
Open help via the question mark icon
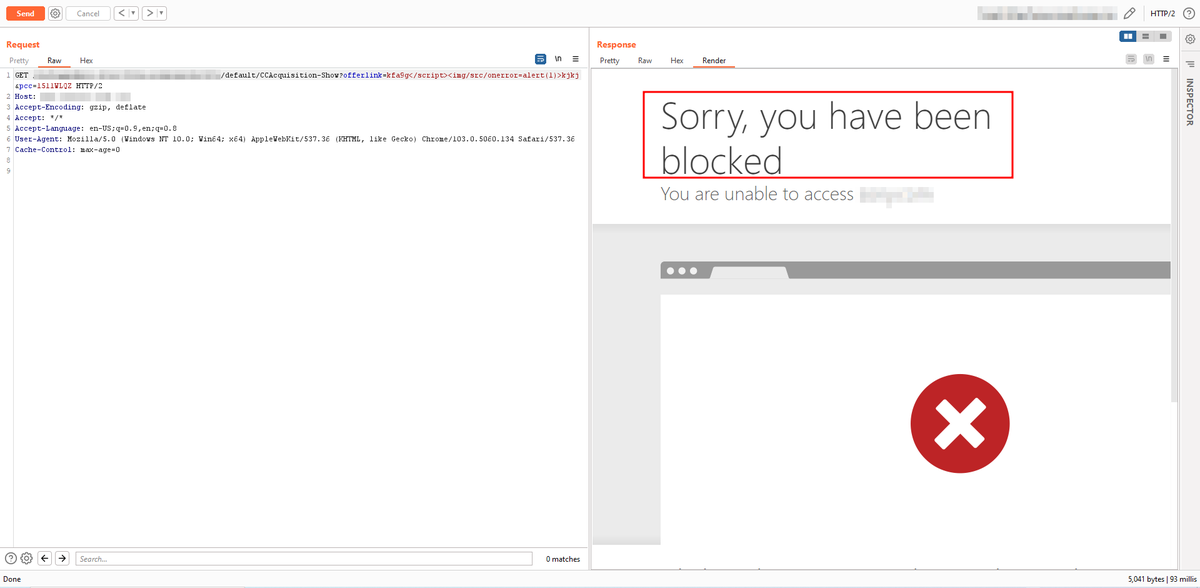point(1188,13)
